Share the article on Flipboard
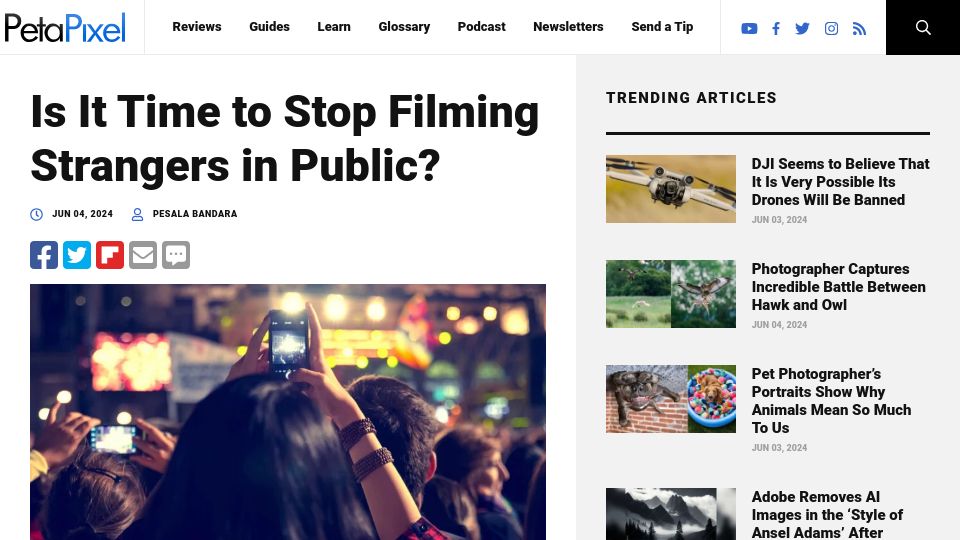Viewport: 960px width, 540px height. click(x=110, y=255)
